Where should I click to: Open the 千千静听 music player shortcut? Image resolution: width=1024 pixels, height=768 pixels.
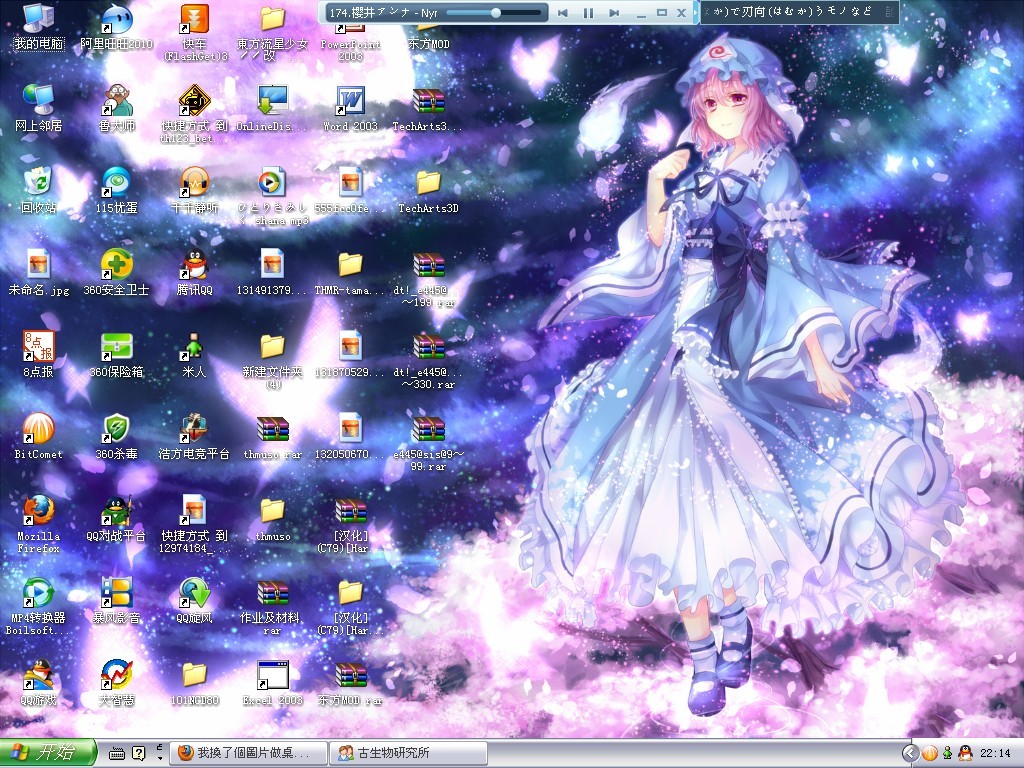click(x=194, y=183)
